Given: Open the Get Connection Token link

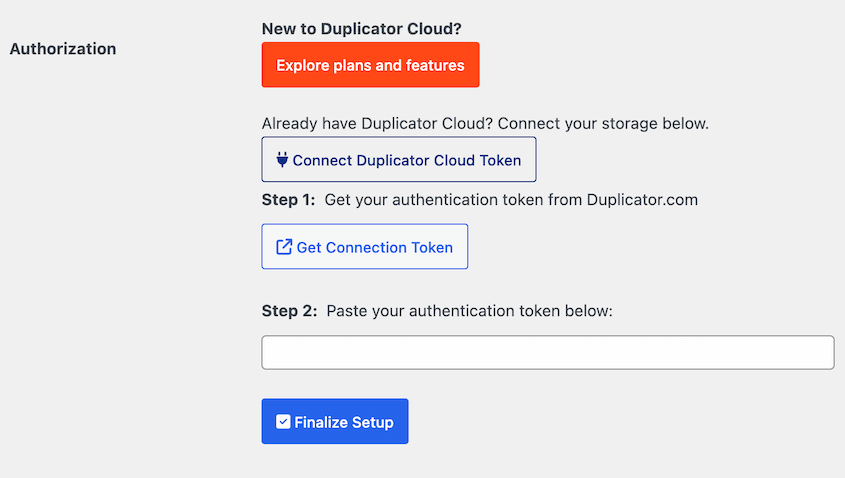Looking at the screenshot, I should (365, 247).
